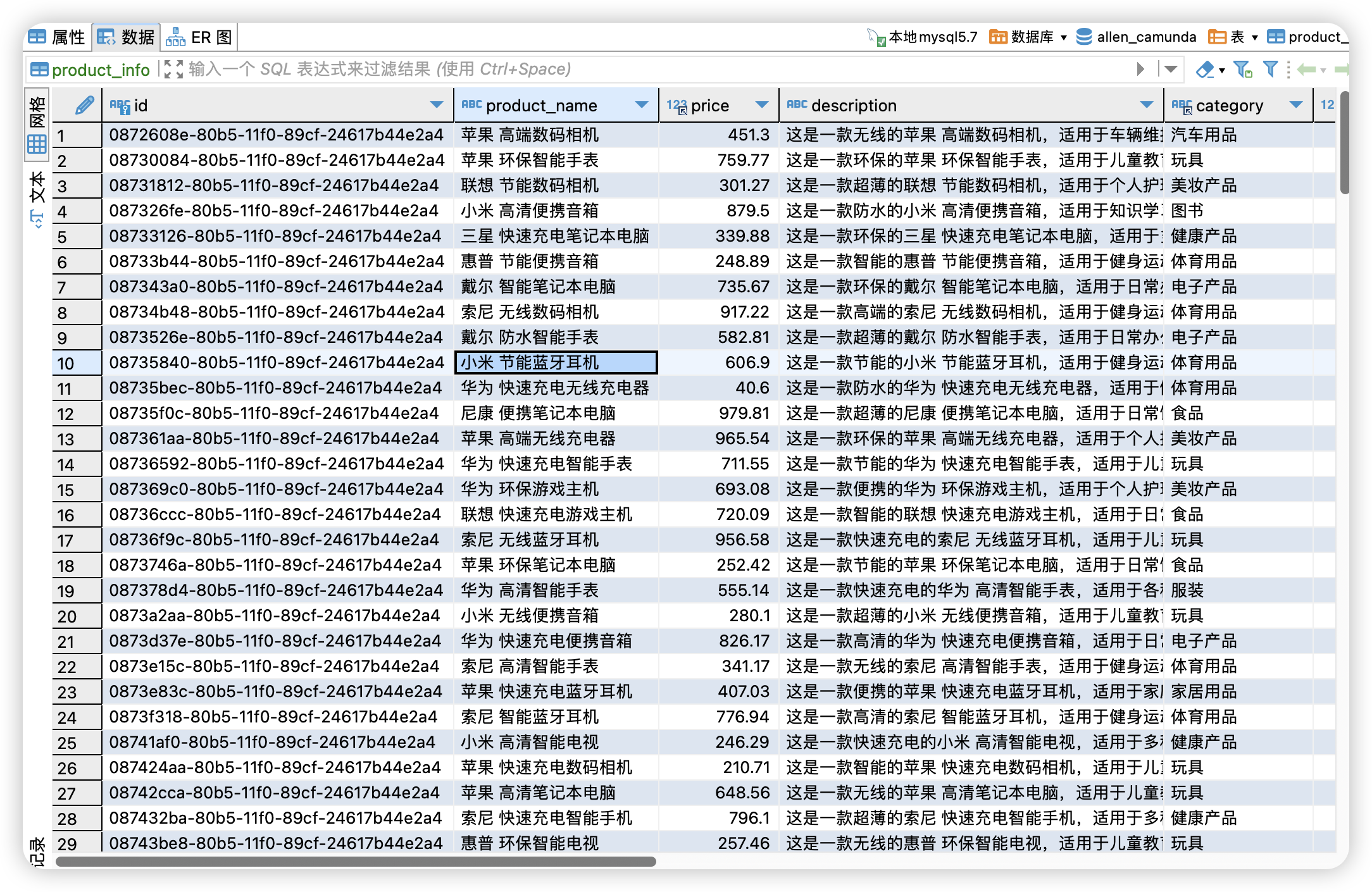Select id cell 08741af0-80b5-11f0-89cf-24617b44e2a4
The image size is (1372, 892).
pos(278,742)
